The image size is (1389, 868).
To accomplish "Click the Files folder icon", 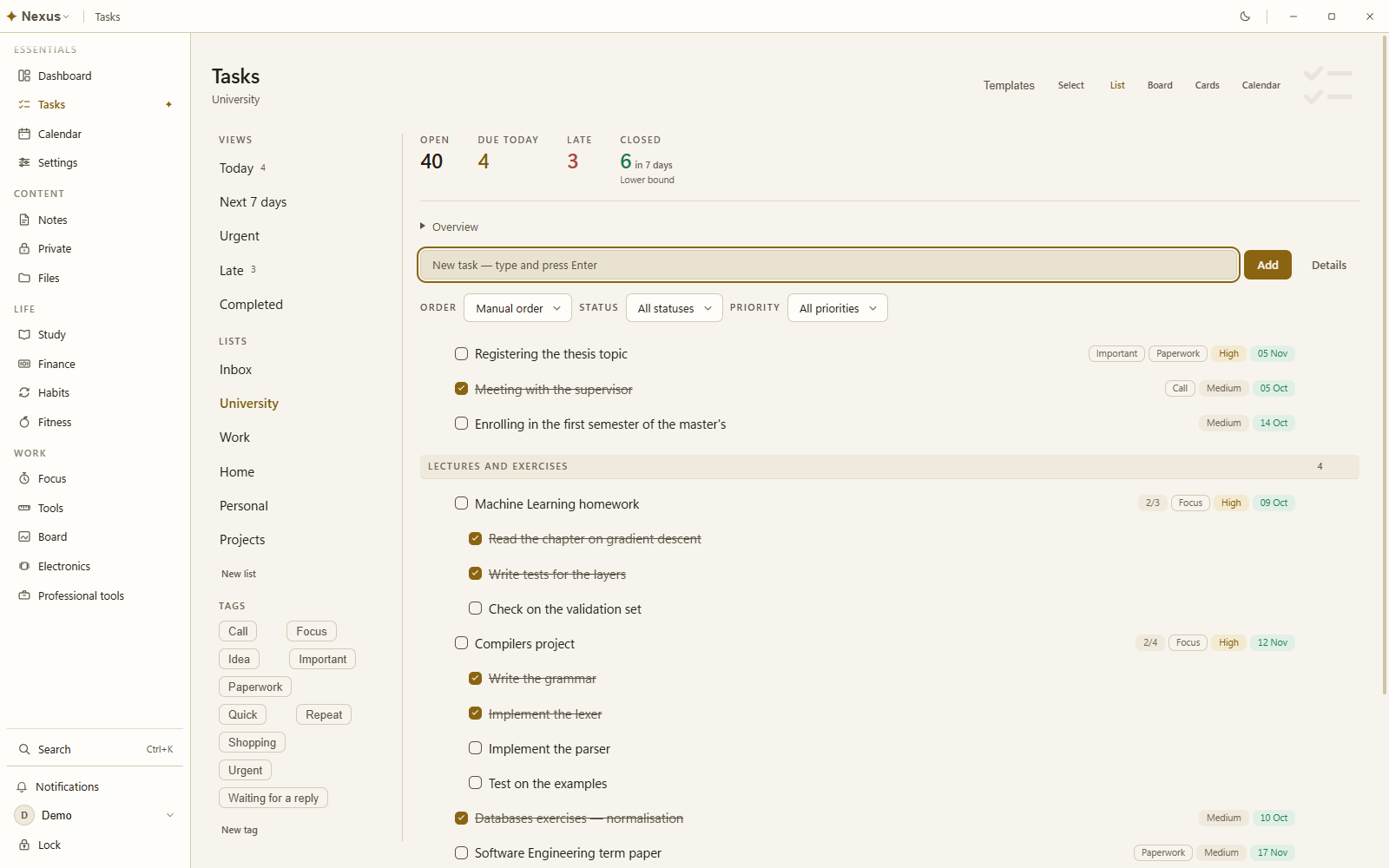I will (24, 278).
